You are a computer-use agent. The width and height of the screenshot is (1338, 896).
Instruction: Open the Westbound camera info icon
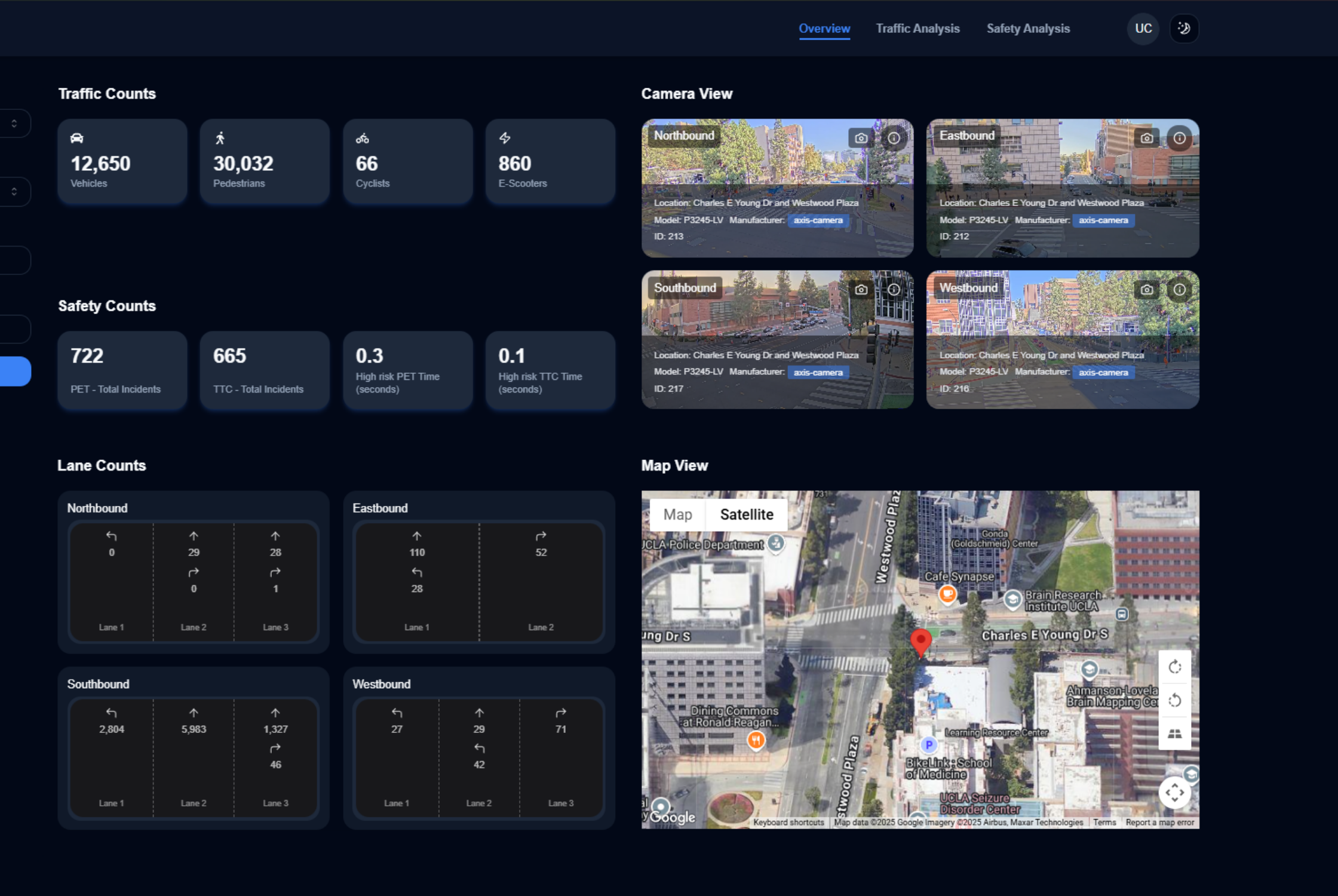point(1179,290)
